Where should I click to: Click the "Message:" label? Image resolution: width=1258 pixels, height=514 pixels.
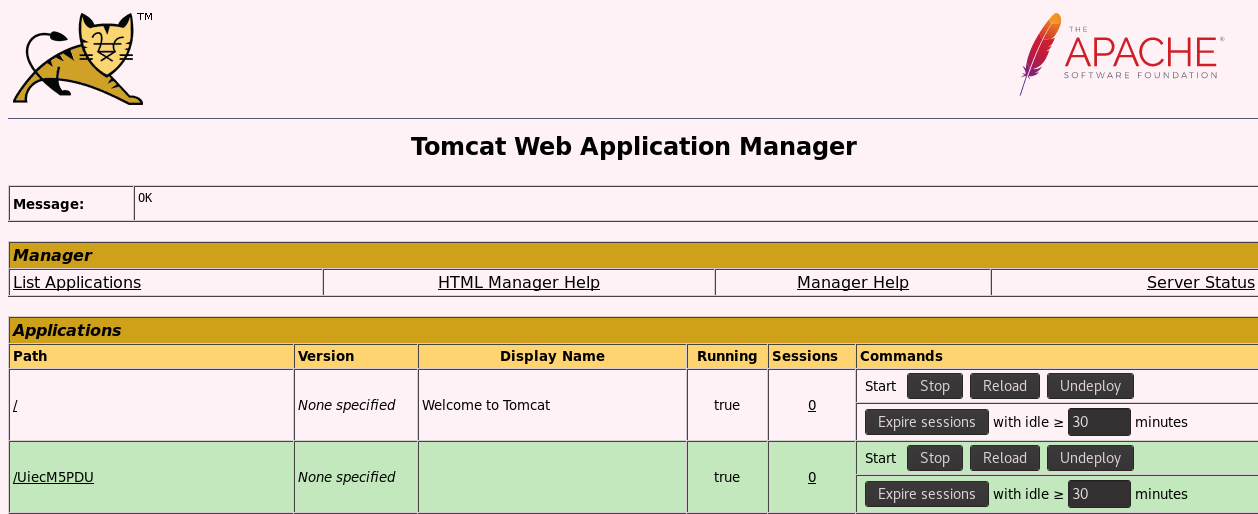(x=49, y=204)
